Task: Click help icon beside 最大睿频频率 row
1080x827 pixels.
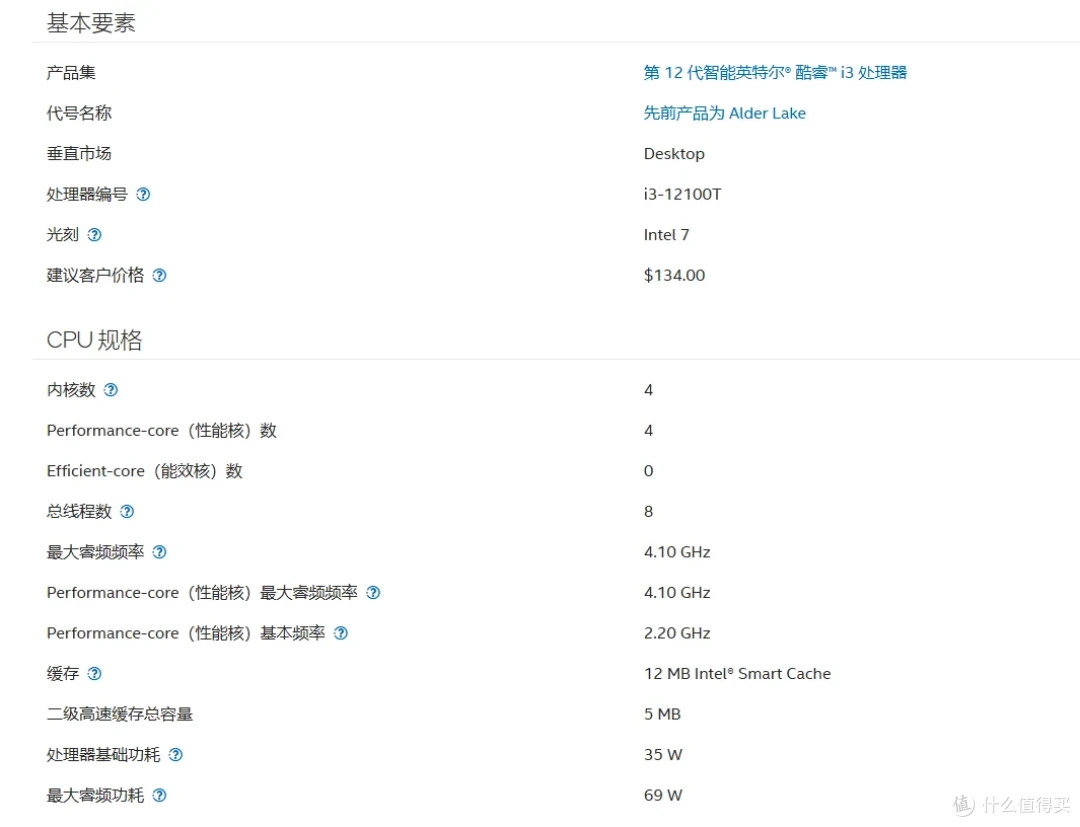Action: tap(160, 552)
